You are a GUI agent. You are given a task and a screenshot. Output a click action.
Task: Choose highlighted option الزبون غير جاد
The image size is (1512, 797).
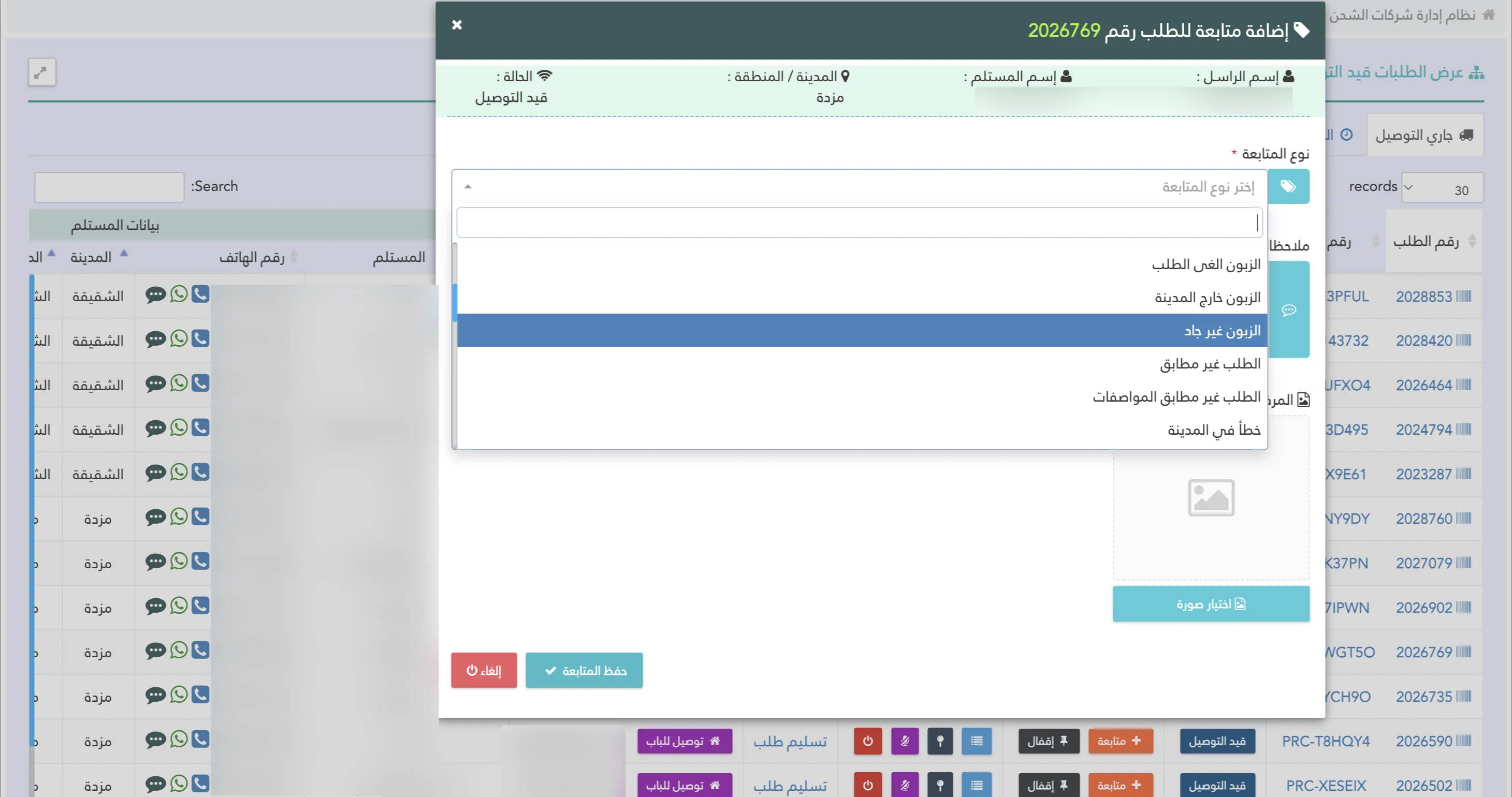tap(862, 331)
